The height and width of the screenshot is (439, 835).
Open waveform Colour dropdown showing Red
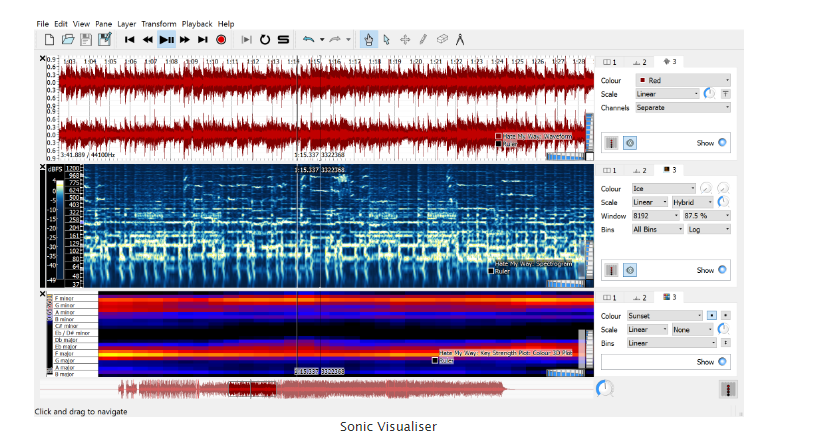(683, 80)
